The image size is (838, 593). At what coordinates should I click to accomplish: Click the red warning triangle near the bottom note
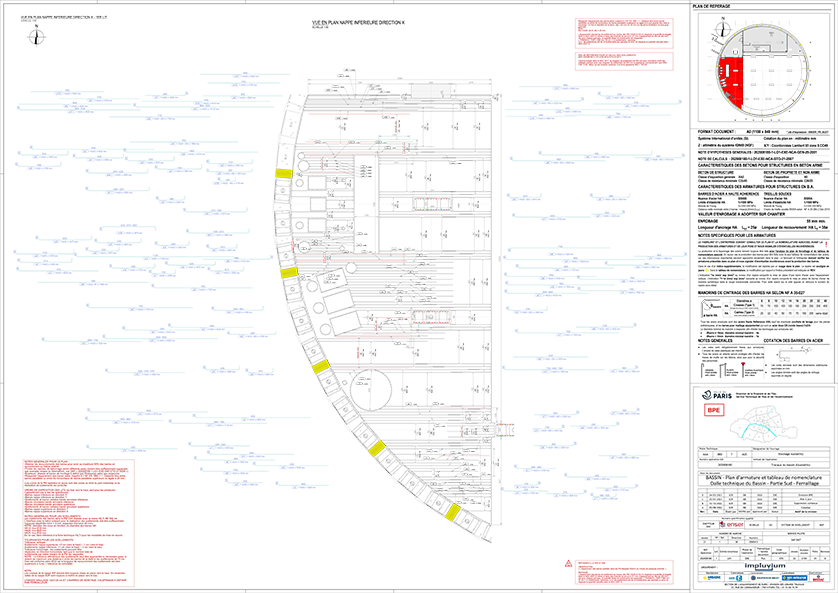567,563
